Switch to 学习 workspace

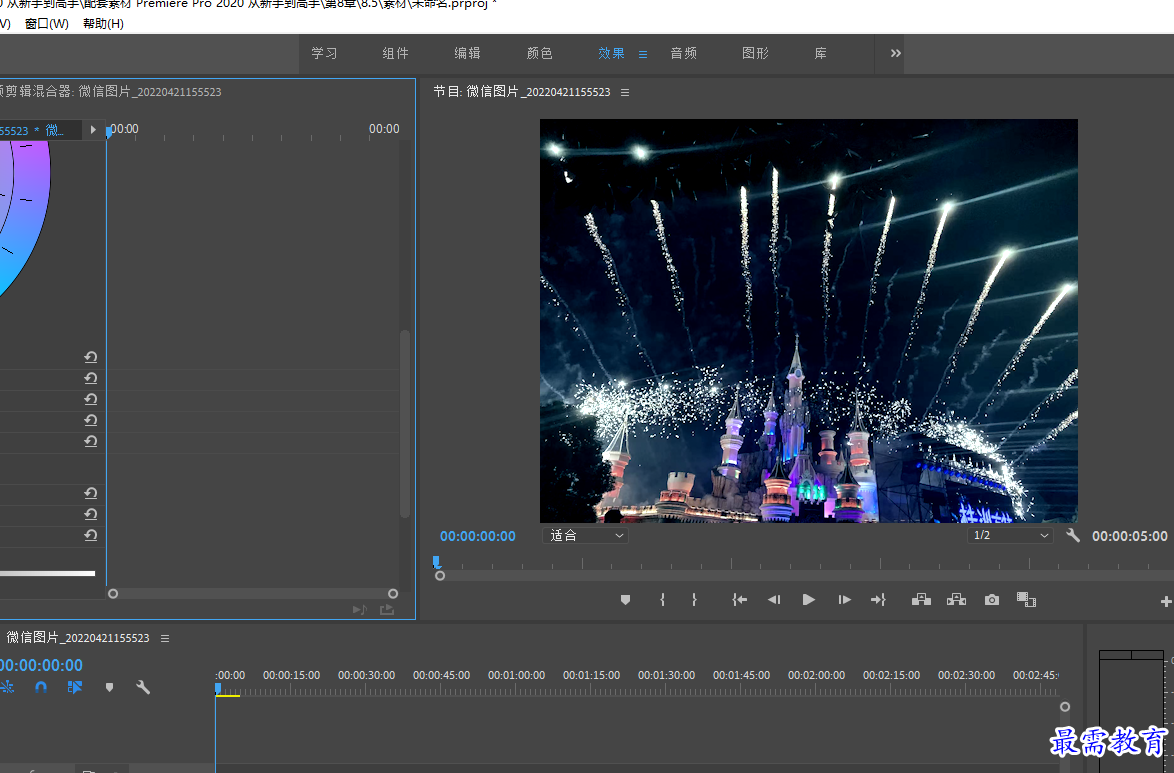click(x=324, y=53)
